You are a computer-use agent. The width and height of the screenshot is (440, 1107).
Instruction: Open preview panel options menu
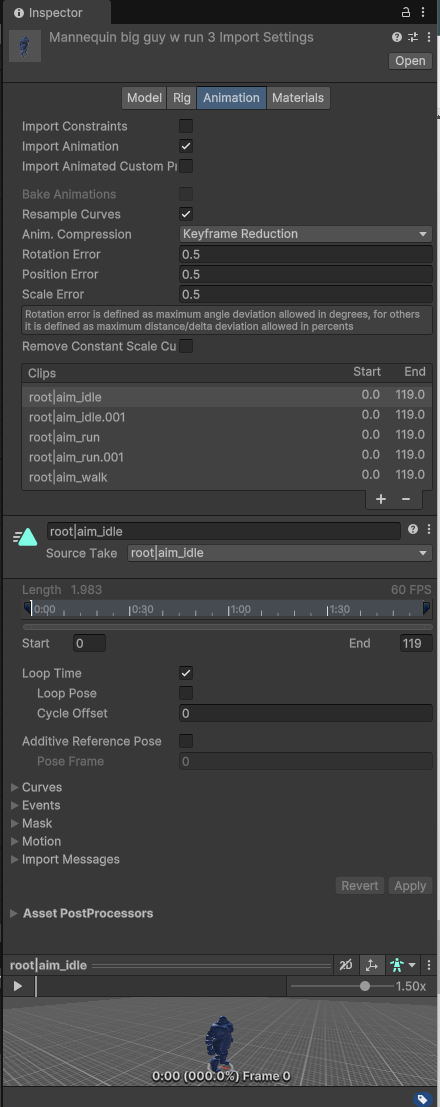[x=428, y=965]
